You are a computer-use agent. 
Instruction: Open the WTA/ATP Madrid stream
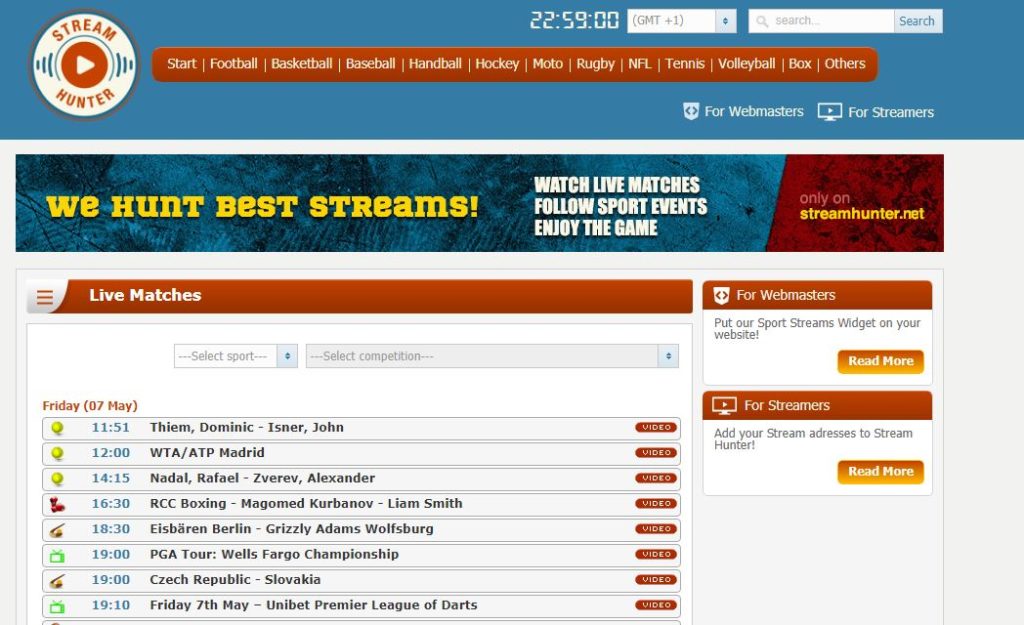(x=207, y=453)
